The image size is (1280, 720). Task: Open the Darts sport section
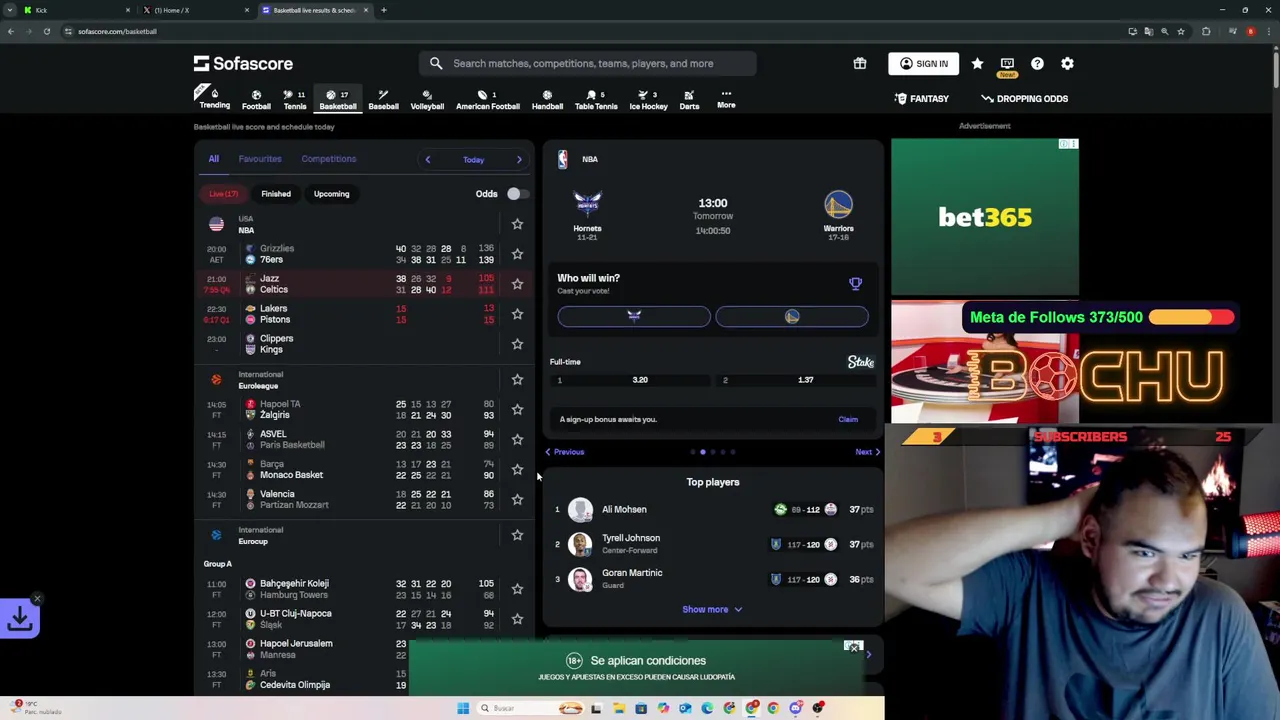click(x=689, y=99)
